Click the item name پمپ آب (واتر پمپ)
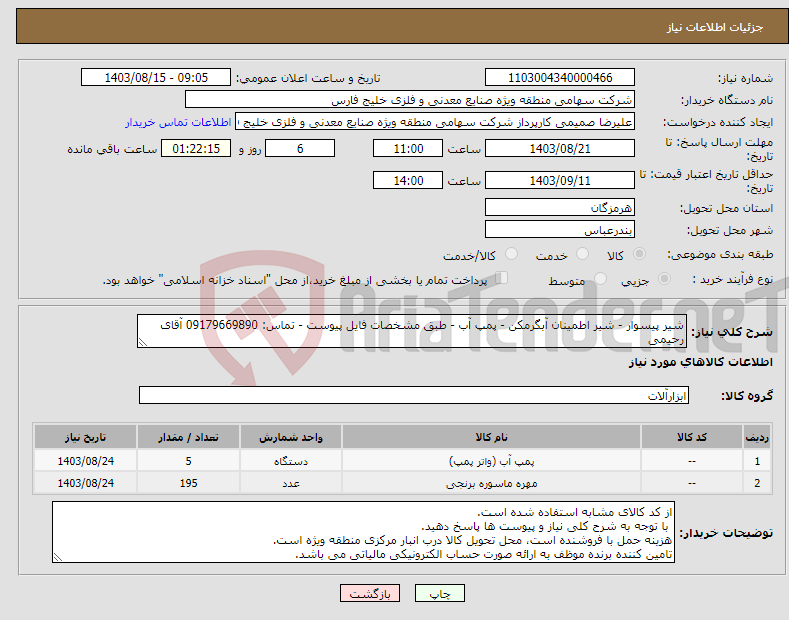Image resolution: width=789 pixels, height=620 pixels. [x=491, y=461]
